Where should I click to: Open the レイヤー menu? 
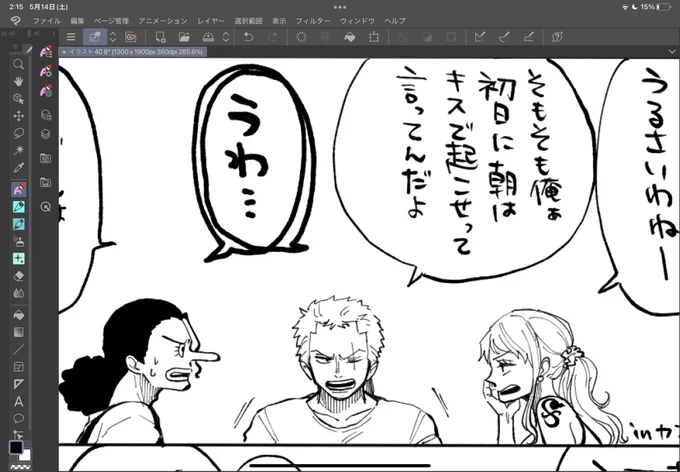211,21
